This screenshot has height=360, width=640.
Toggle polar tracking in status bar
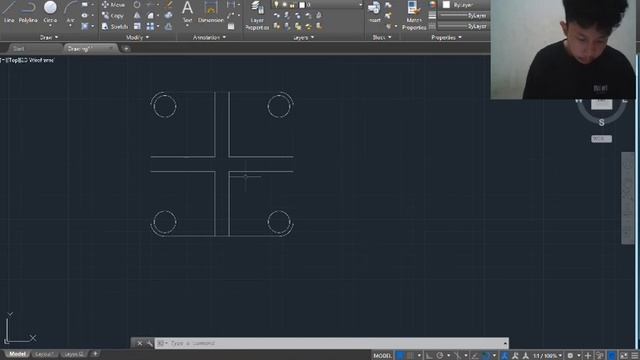tap(440, 356)
